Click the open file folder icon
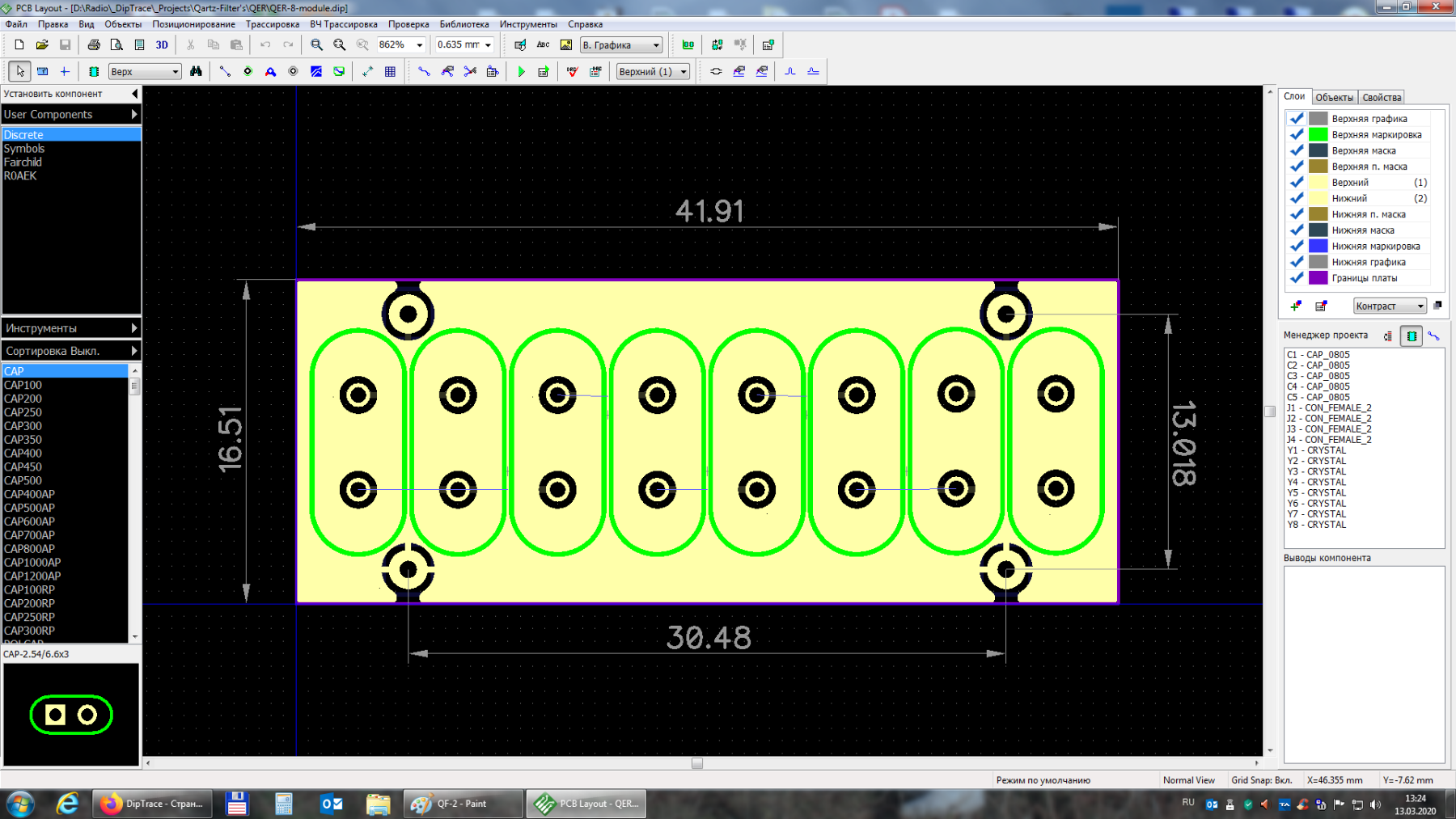Screen dimensions: 1456x819 pos(42,45)
